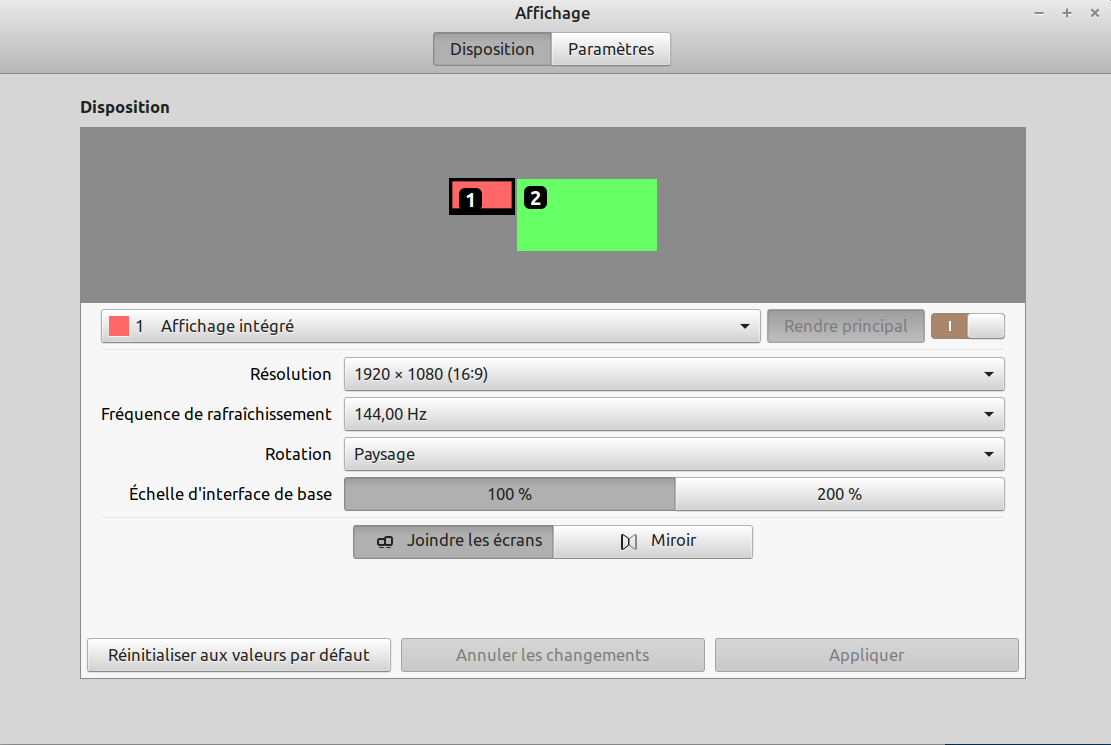Click the Rendre principal button
This screenshot has height=745, width=1111.
(x=845, y=326)
